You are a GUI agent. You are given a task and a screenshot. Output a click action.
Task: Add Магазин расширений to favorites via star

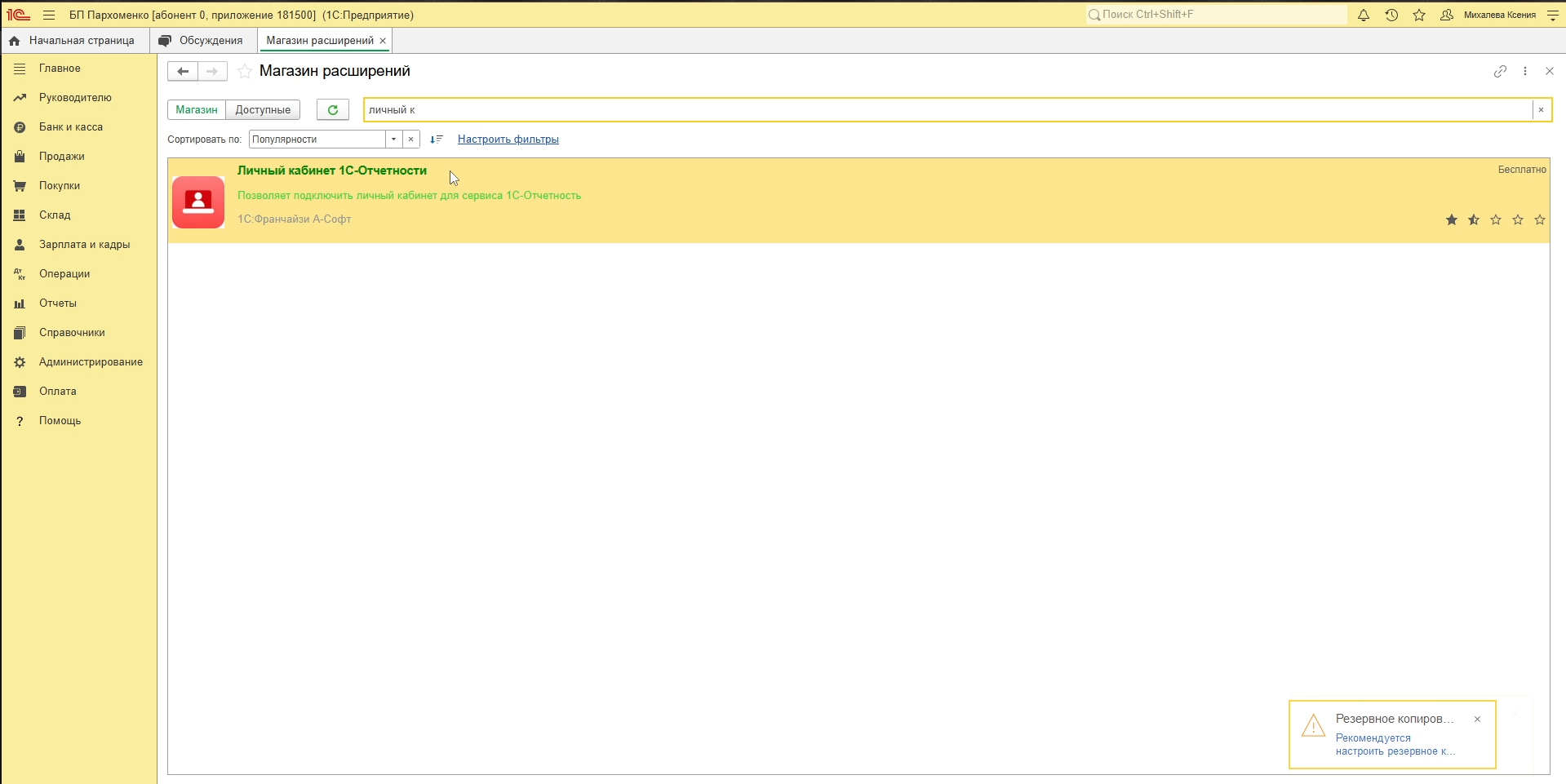point(244,71)
